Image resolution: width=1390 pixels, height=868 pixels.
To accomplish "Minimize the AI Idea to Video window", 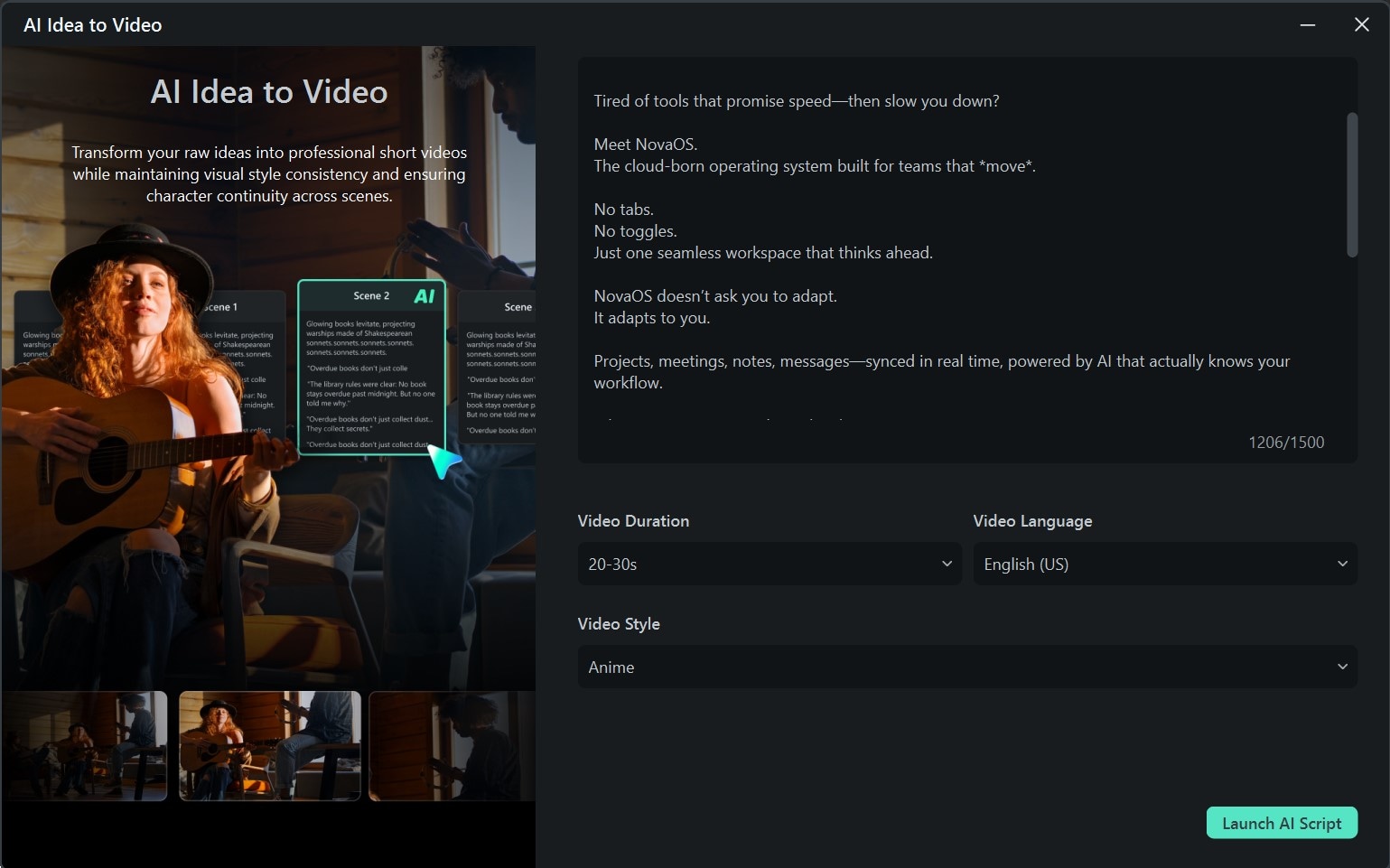I will (1307, 25).
